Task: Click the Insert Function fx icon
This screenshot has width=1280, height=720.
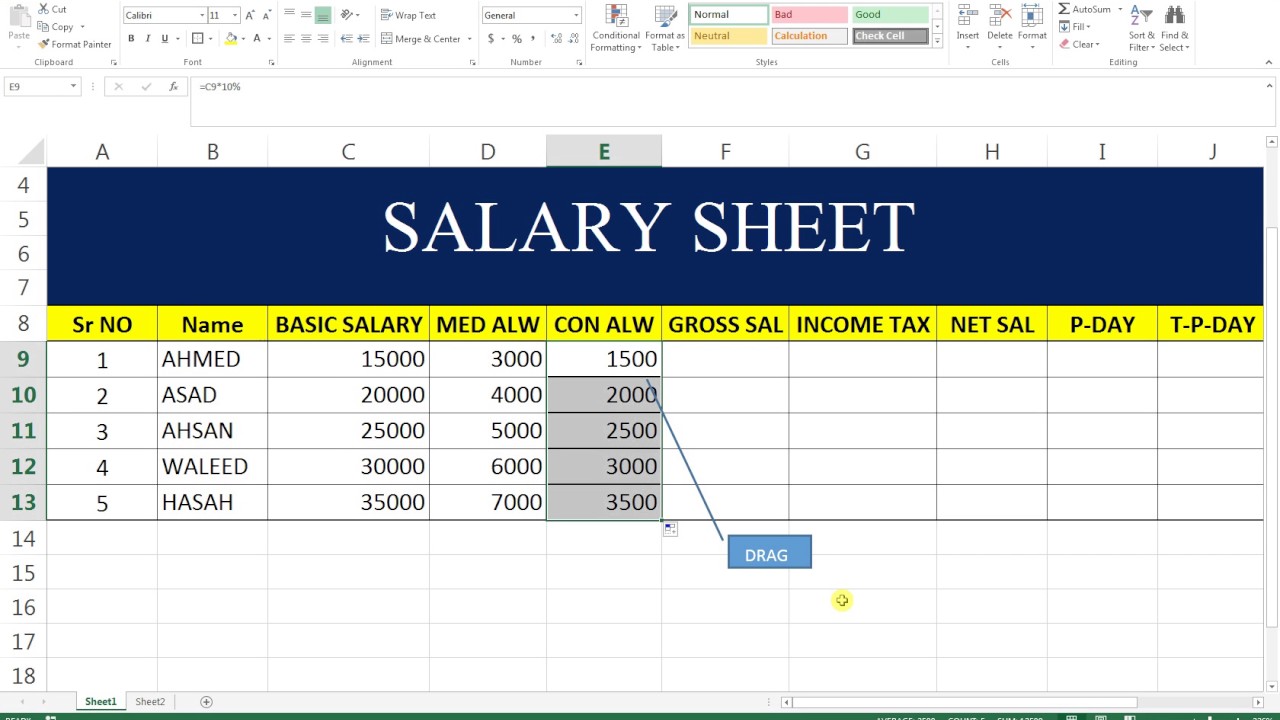Action: coord(173,87)
